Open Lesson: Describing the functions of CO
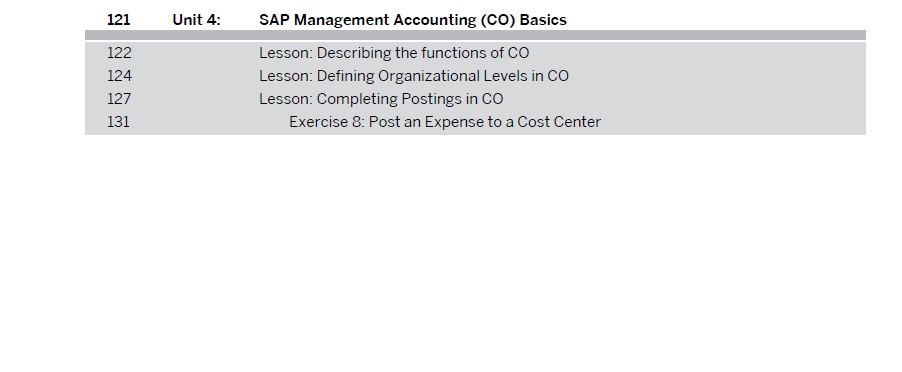 pos(394,53)
